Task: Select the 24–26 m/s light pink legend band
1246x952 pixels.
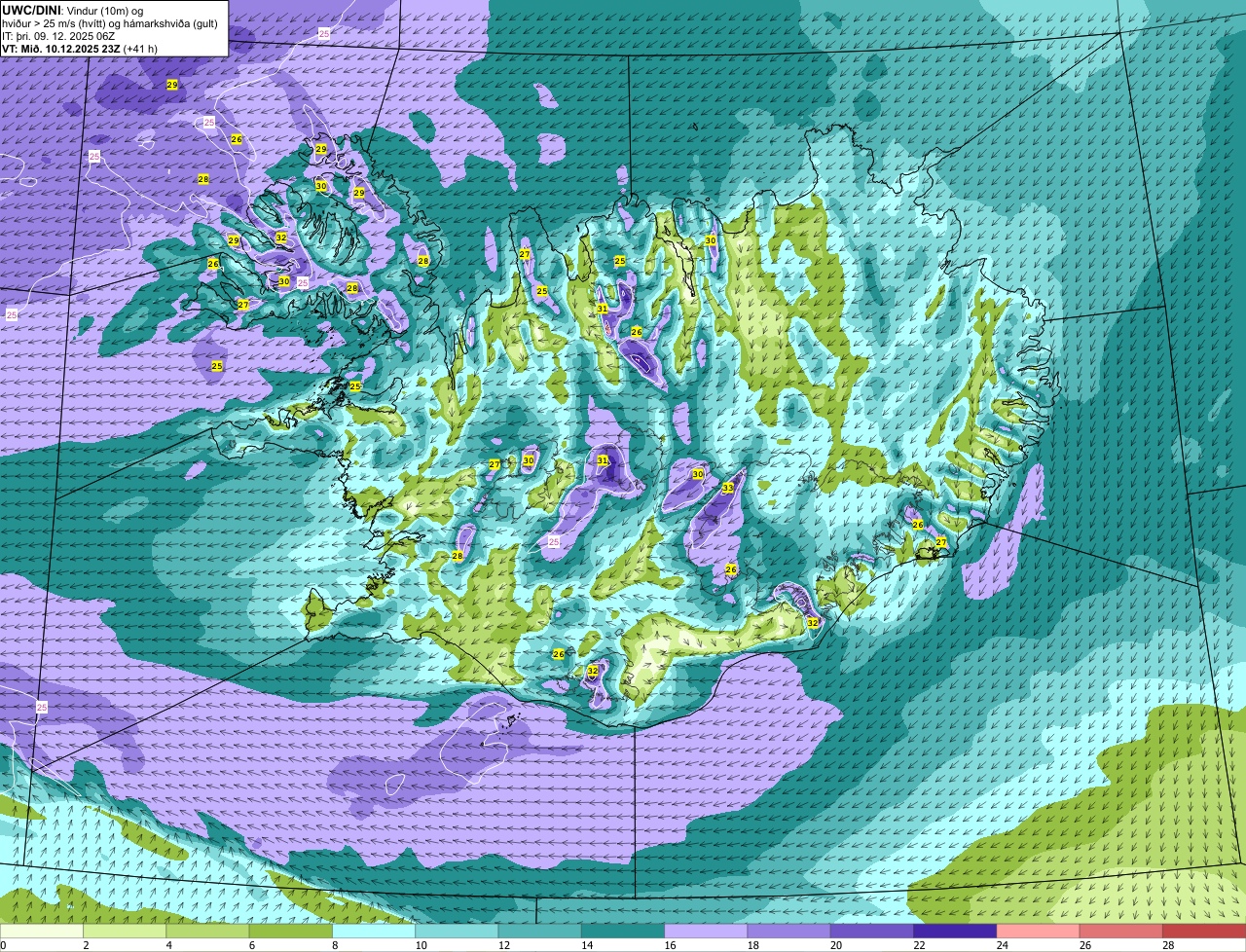Action: (x=1039, y=931)
